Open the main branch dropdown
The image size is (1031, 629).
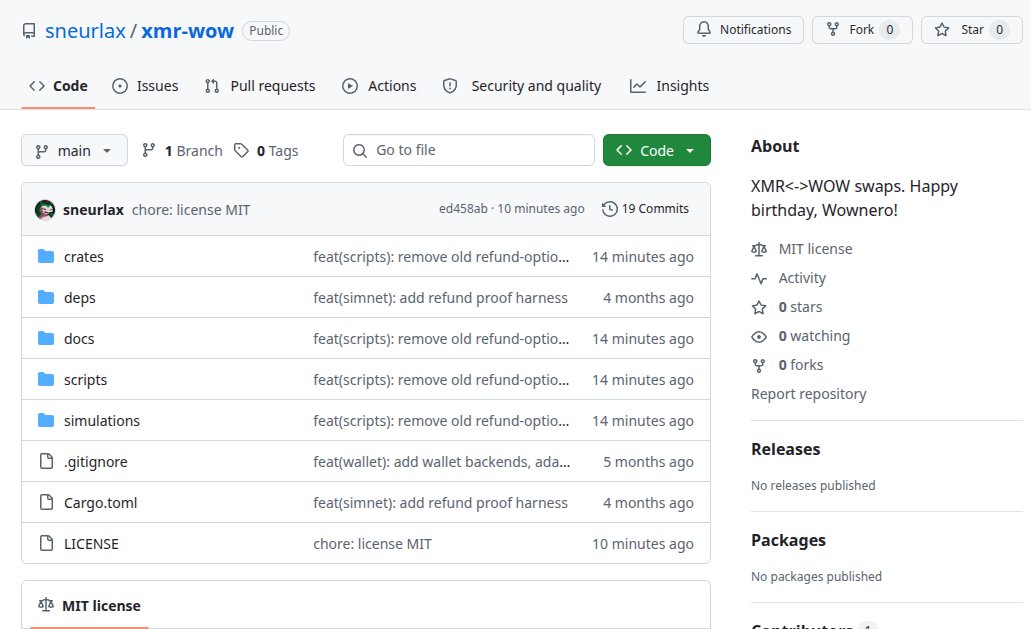(x=74, y=151)
